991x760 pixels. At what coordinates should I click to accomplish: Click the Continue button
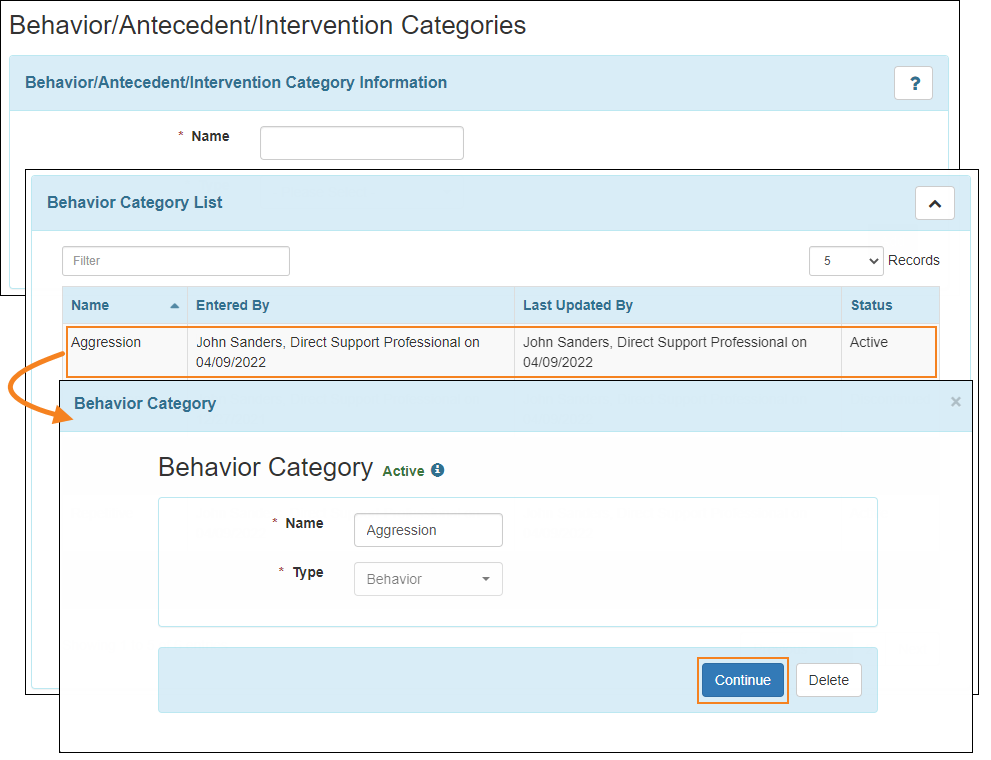742,680
